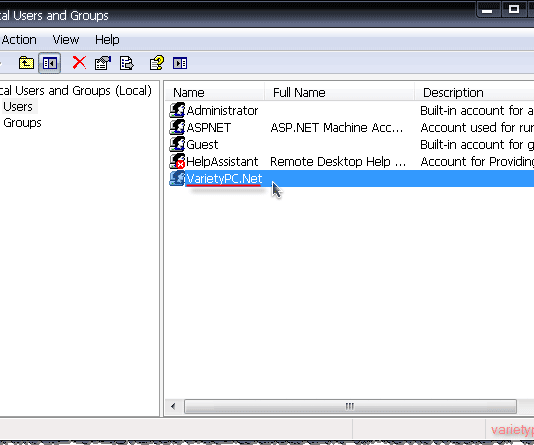Open the Action menu
Screen dimensions: 534x445
pyautogui.click(x=19, y=40)
